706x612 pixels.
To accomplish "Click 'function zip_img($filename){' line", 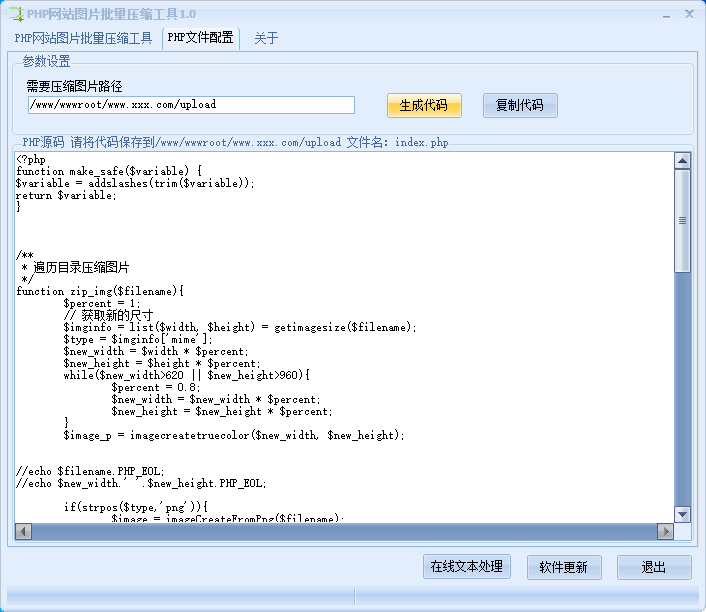I will point(100,291).
